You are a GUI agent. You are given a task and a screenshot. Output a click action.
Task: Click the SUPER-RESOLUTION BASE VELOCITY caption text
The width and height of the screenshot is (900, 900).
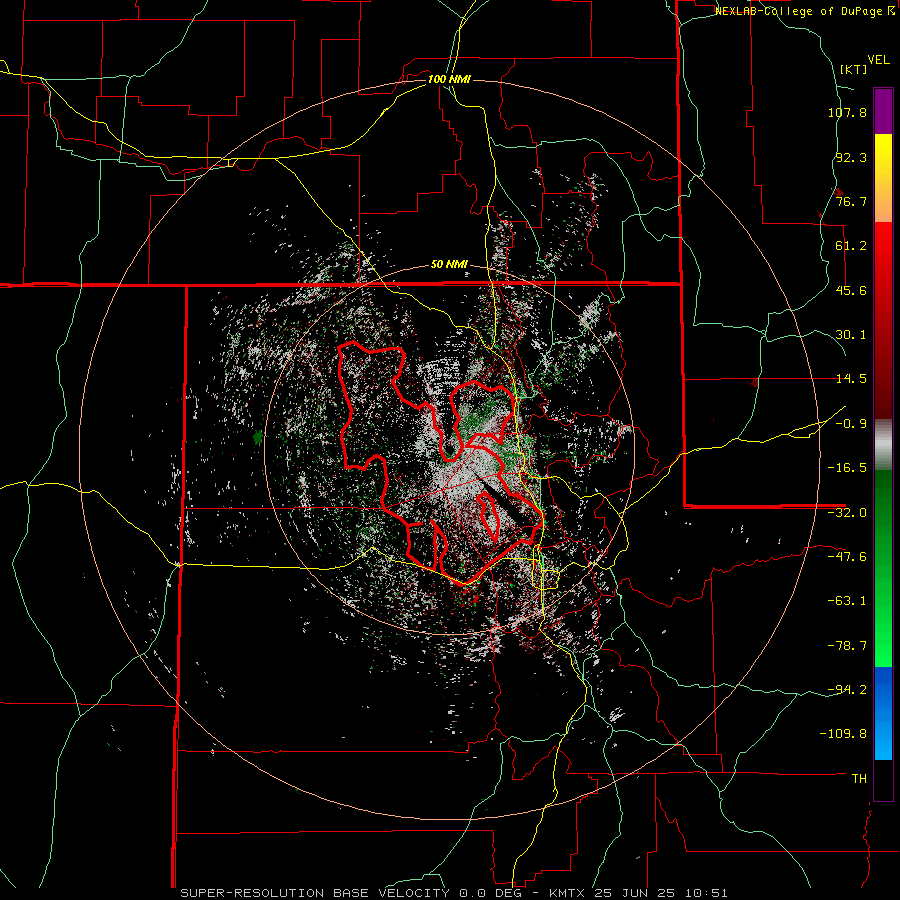coord(315,893)
